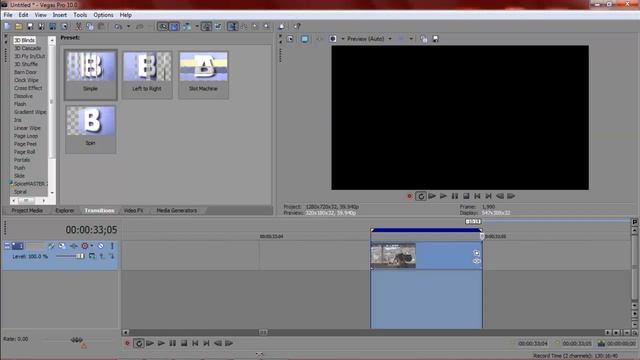
Task: Create a new project from the toolbar
Action: point(7,27)
